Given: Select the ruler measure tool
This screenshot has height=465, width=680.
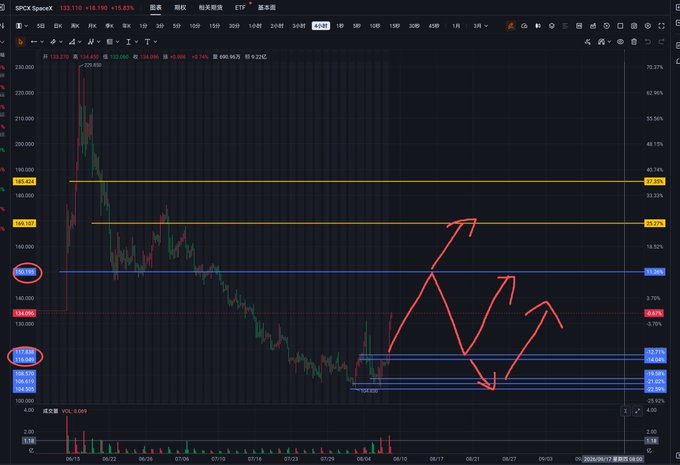Looking at the screenshot, I should [53, 42].
